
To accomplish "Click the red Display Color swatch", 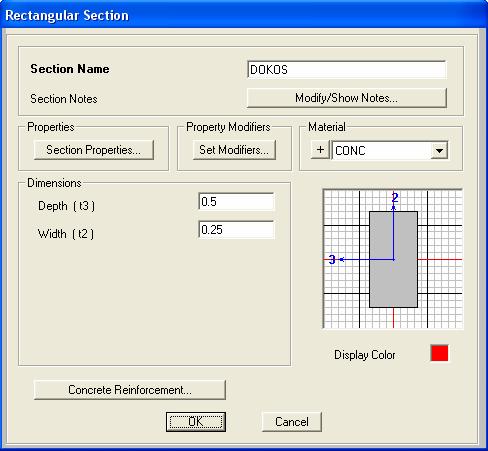I will 439,353.
